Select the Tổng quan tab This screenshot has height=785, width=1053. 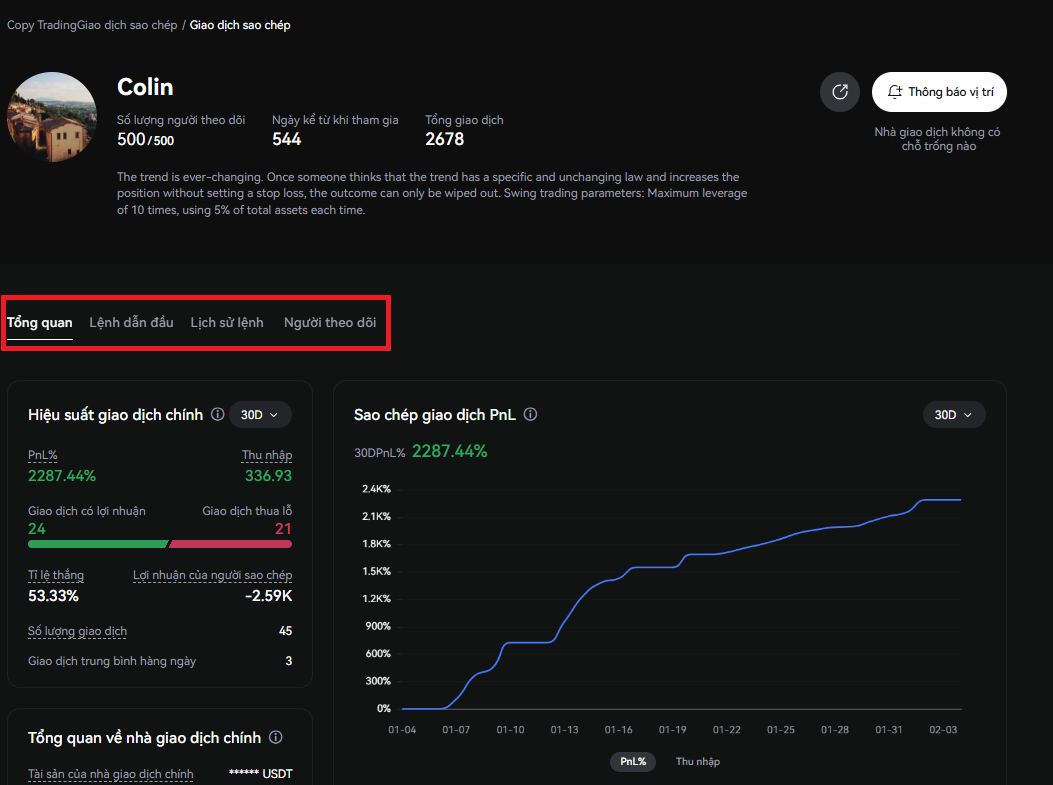(x=40, y=323)
